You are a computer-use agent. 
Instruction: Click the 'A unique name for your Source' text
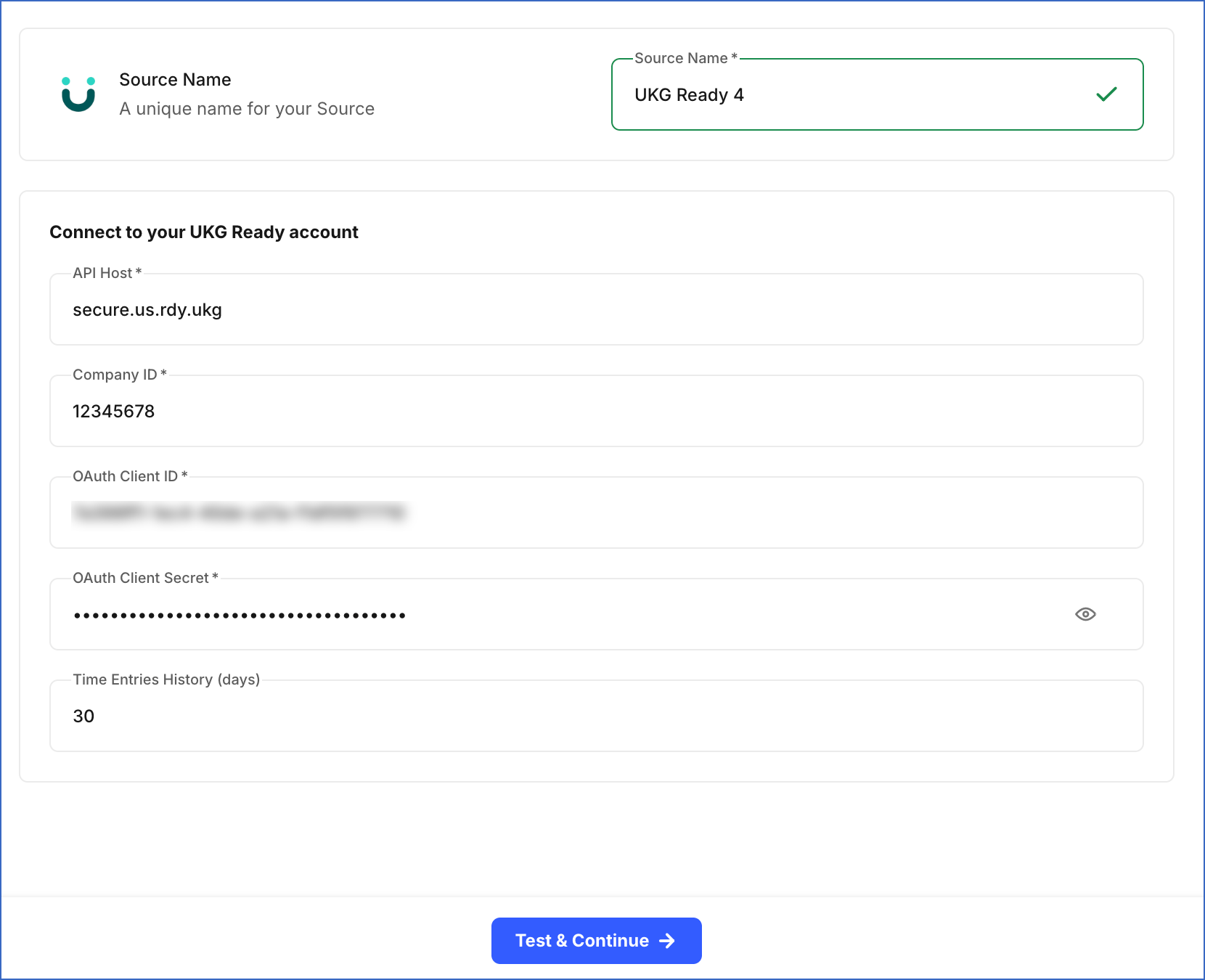[247, 109]
